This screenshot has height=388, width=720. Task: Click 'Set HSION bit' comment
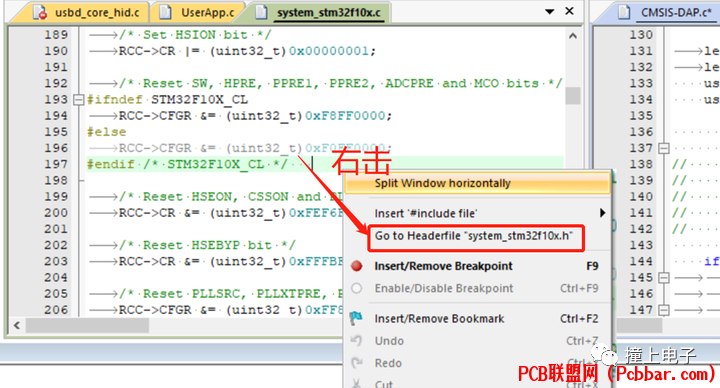195,35
